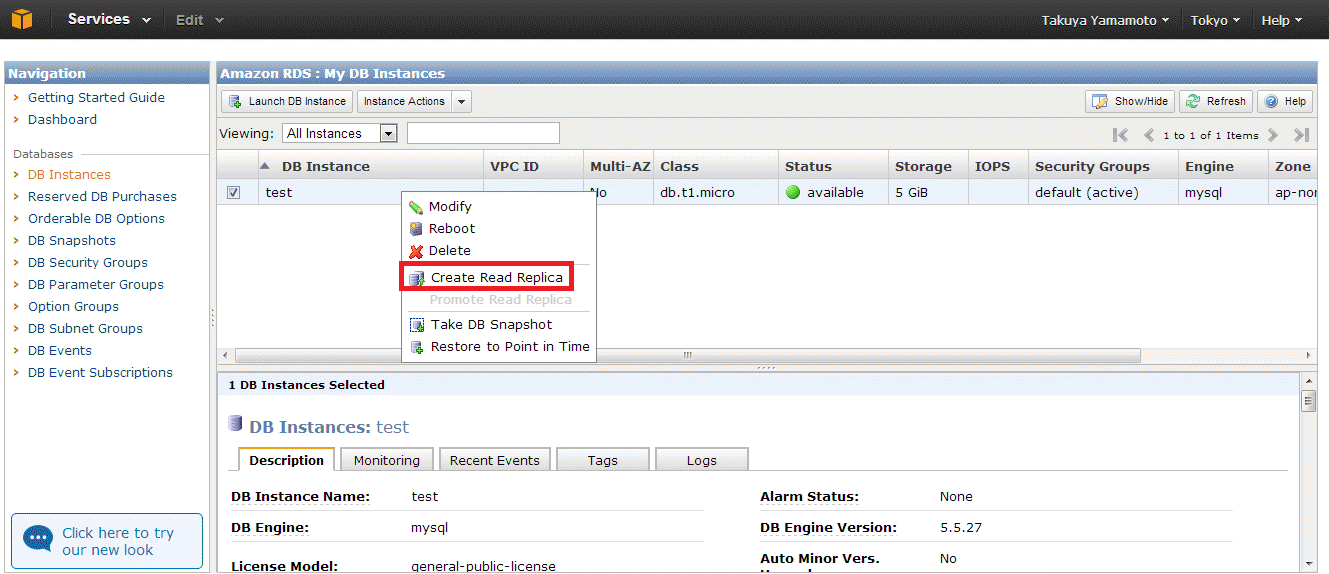Open DB Event Subscriptions link

(x=100, y=373)
